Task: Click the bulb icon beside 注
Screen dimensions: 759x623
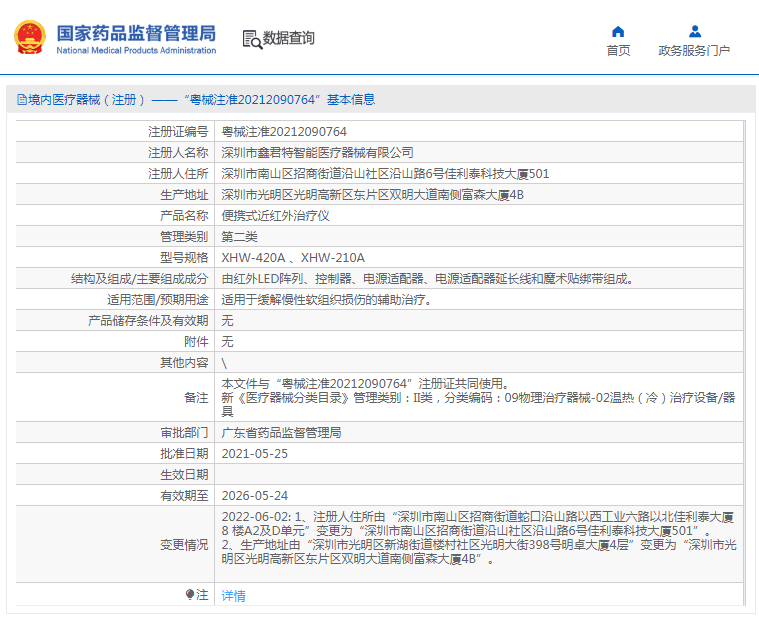Action: [x=189, y=594]
